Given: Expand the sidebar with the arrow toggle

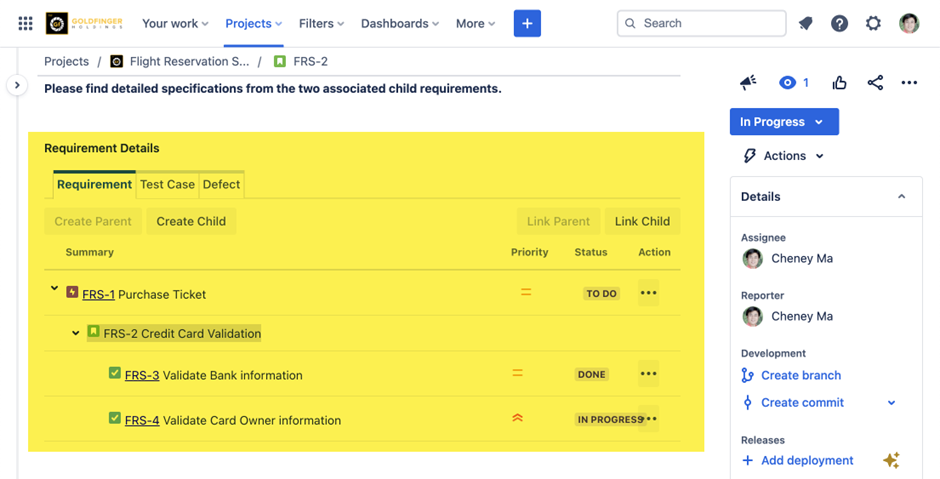Looking at the screenshot, I should 17,86.
